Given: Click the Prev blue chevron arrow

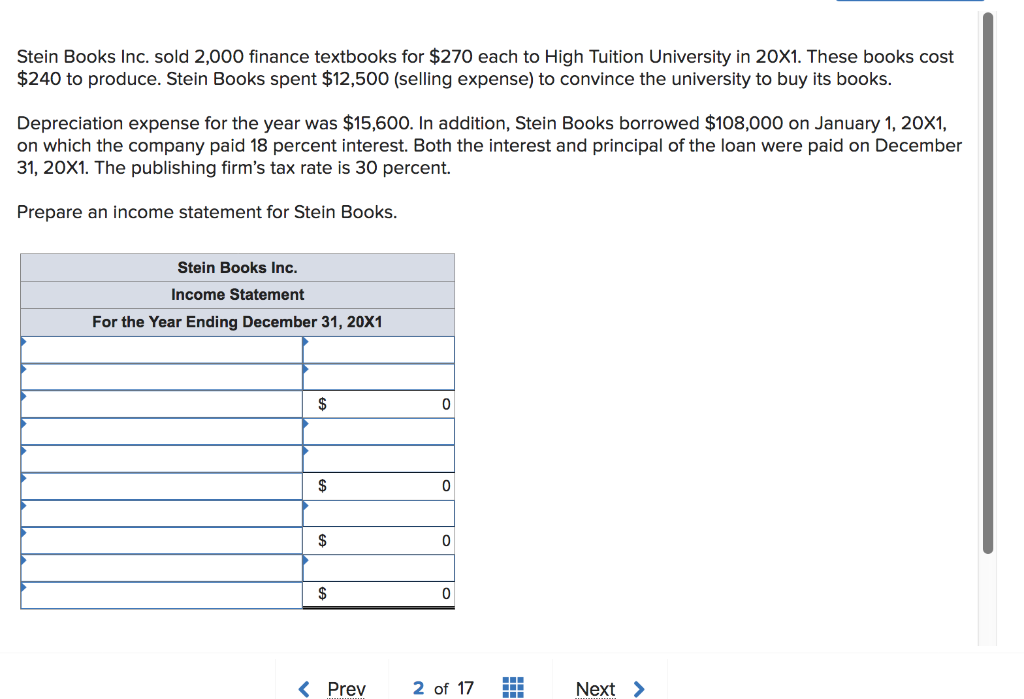Looking at the screenshot, I should (304, 688).
